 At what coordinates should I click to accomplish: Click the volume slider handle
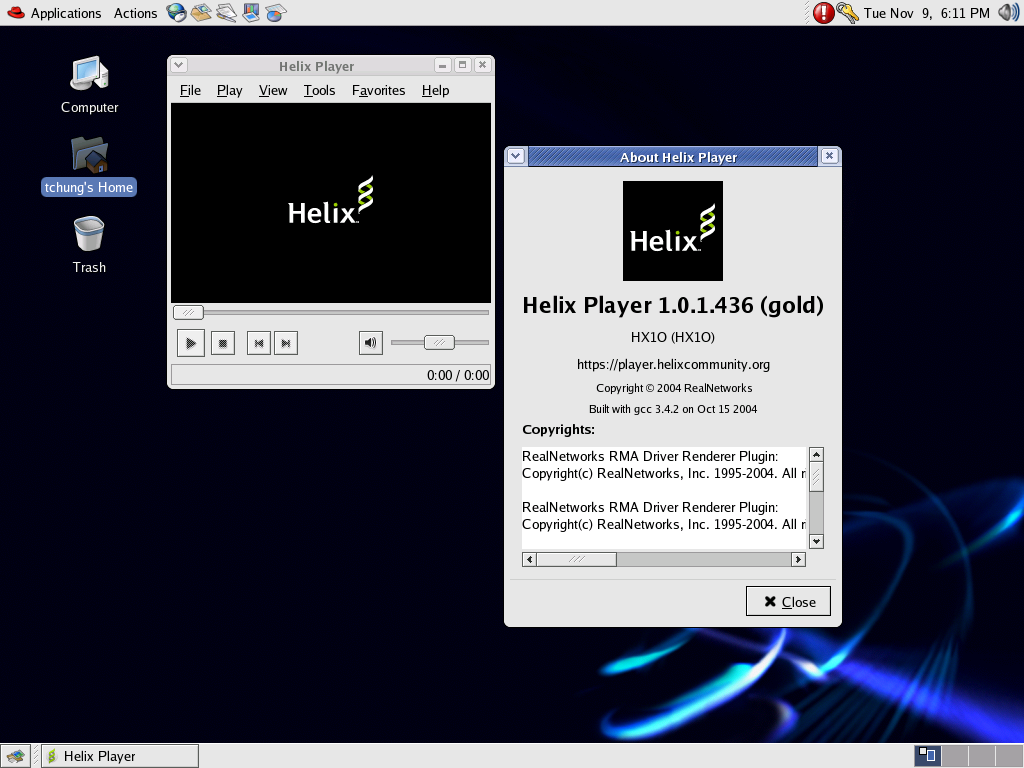(439, 342)
